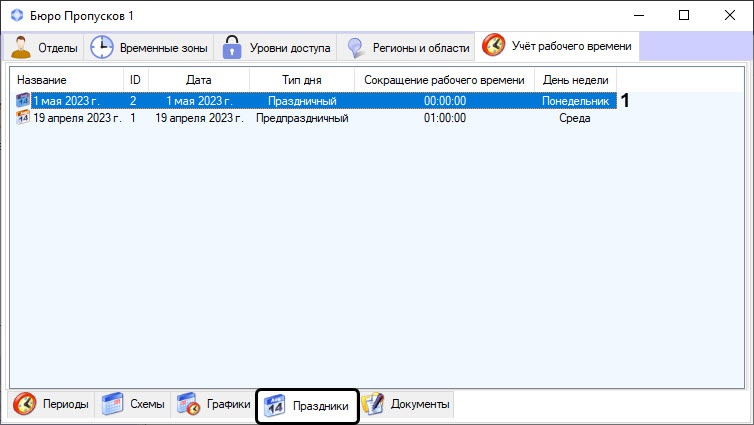Click the padlock icon for Уровни доступа

pos(231,47)
